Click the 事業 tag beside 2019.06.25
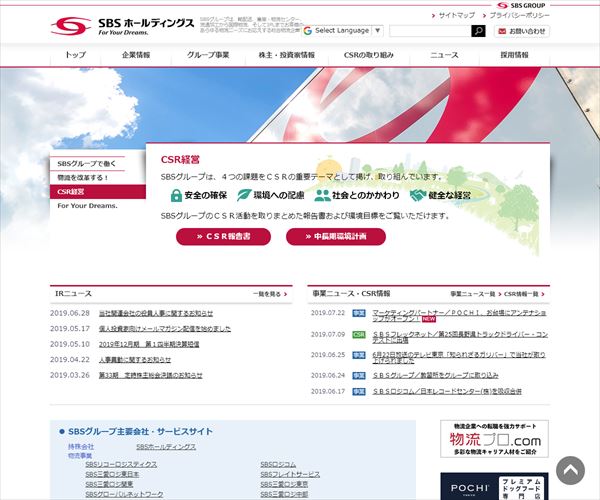The height and width of the screenshot is (500, 600). point(359,355)
